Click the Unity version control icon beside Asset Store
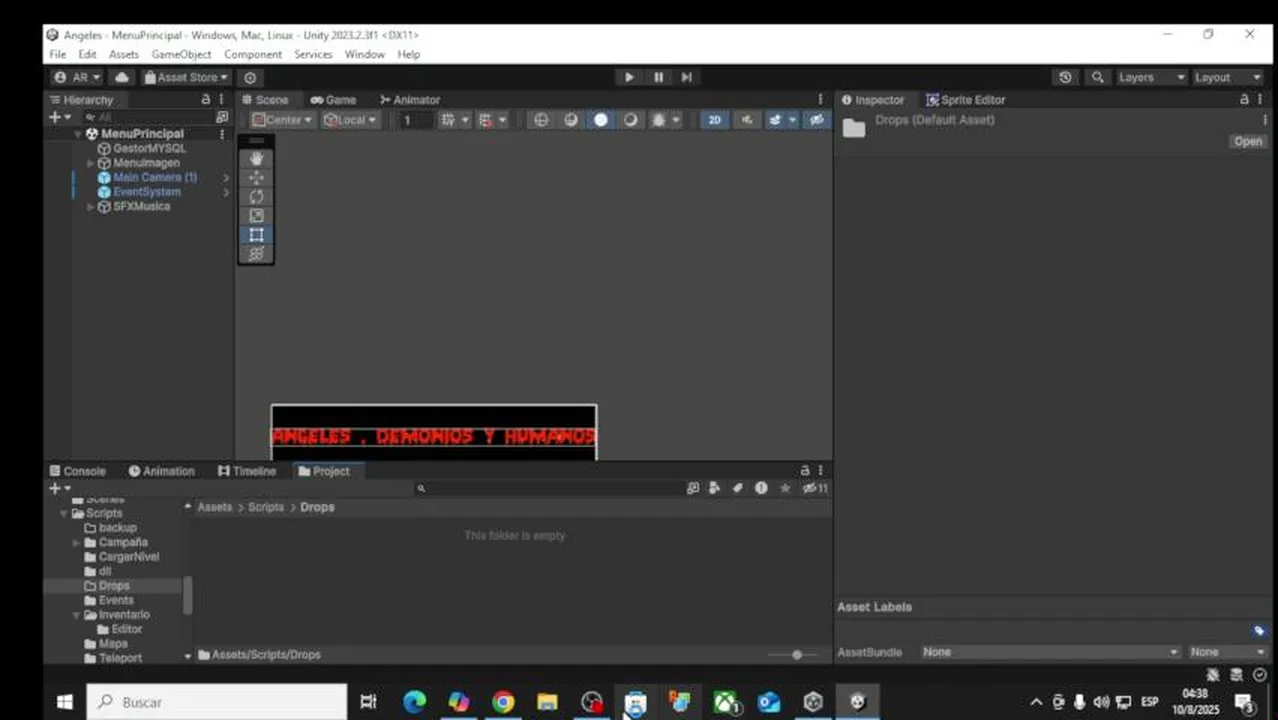 [x=250, y=77]
